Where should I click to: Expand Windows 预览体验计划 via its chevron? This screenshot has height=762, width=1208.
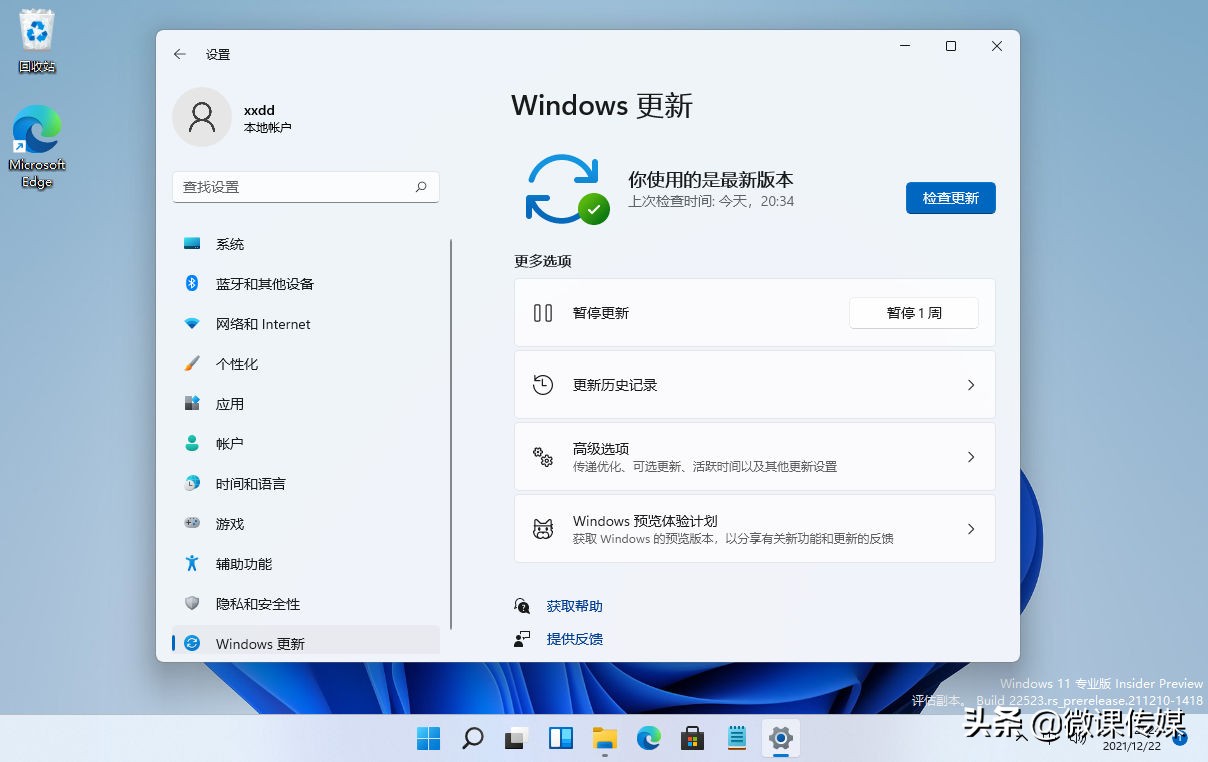(970, 529)
